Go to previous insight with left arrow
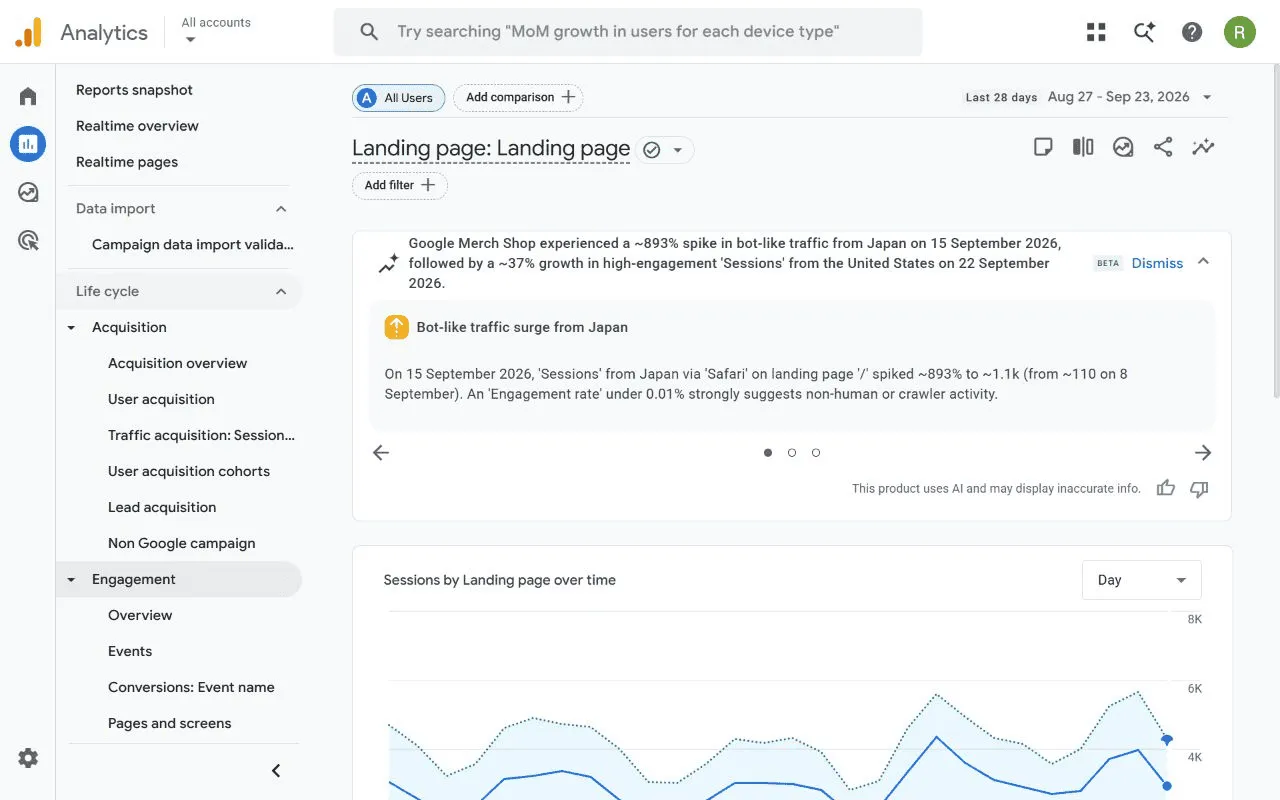The image size is (1280, 800). 381,453
